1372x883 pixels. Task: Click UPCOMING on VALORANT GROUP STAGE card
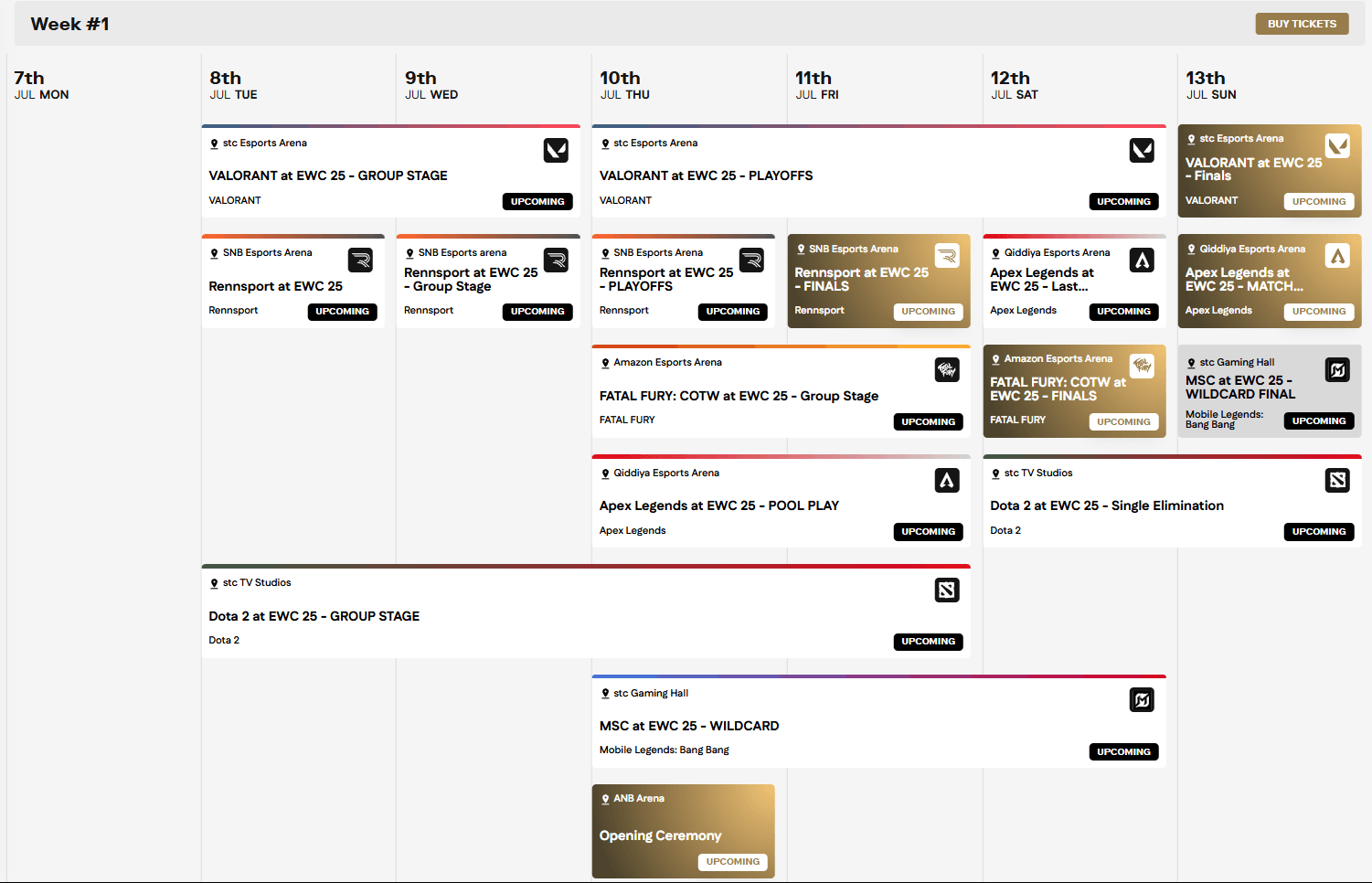[537, 201]
